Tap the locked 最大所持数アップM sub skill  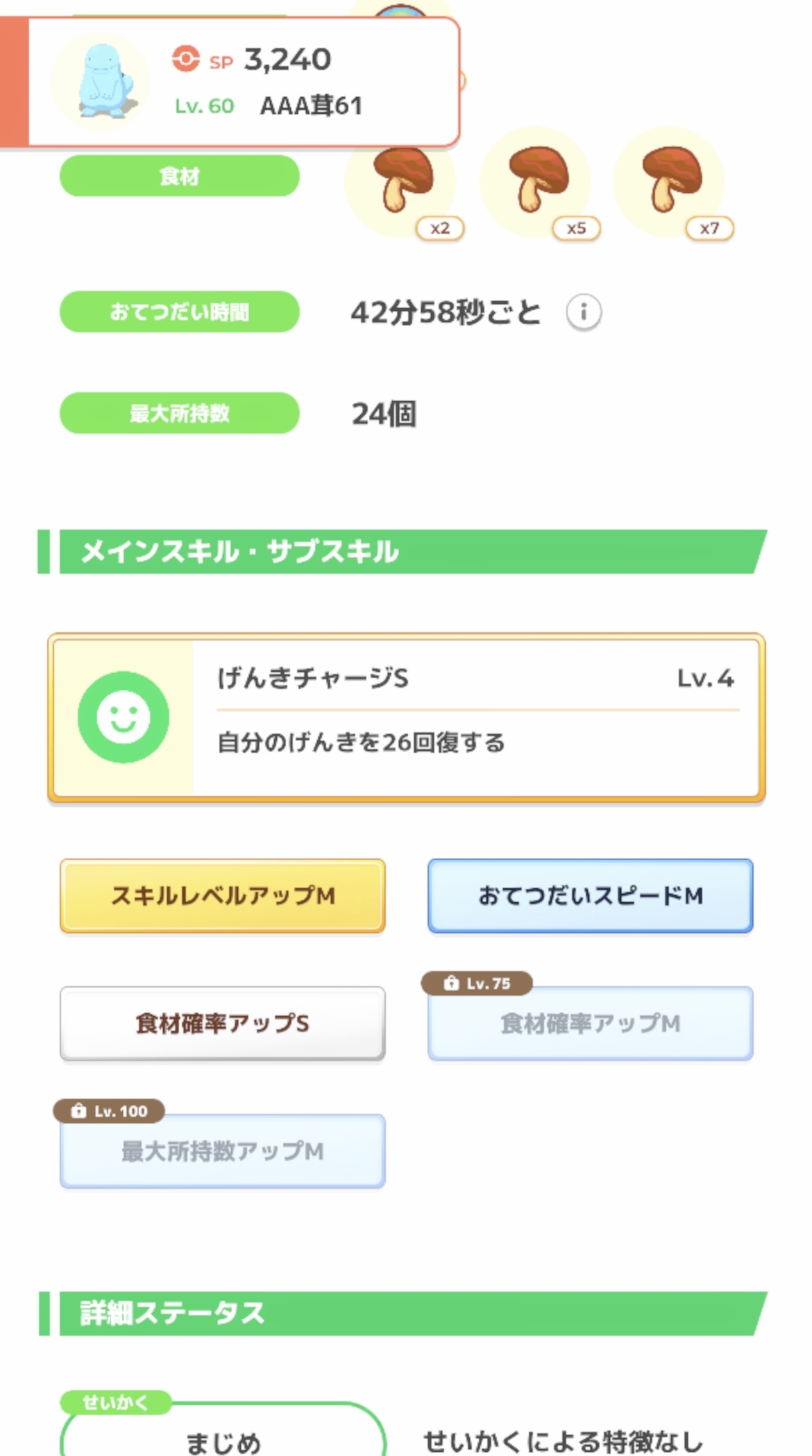[223, 1151]
